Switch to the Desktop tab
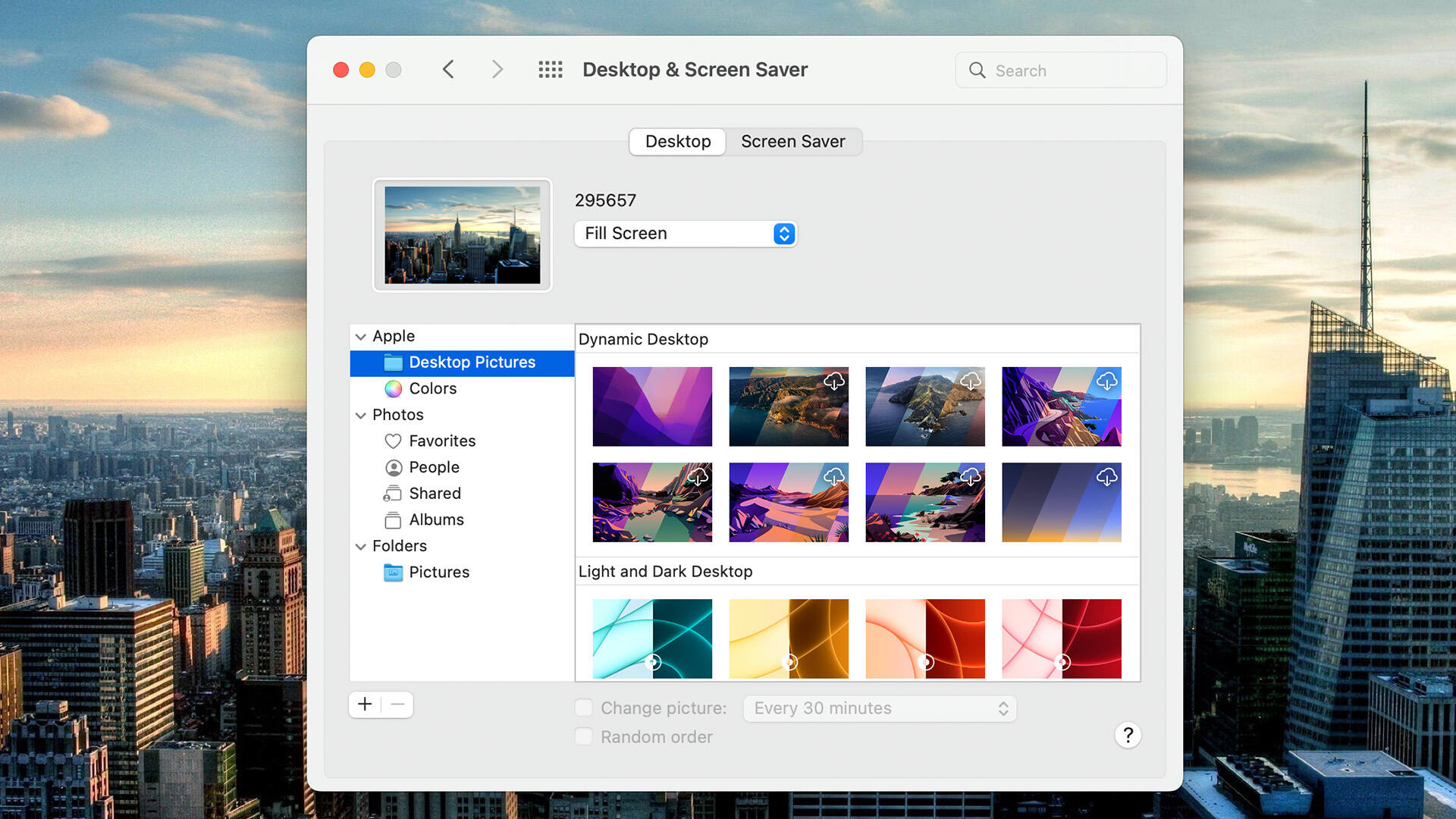Image resolution: width=1456 pixels, height=819 pixels. tap(678, 140)
